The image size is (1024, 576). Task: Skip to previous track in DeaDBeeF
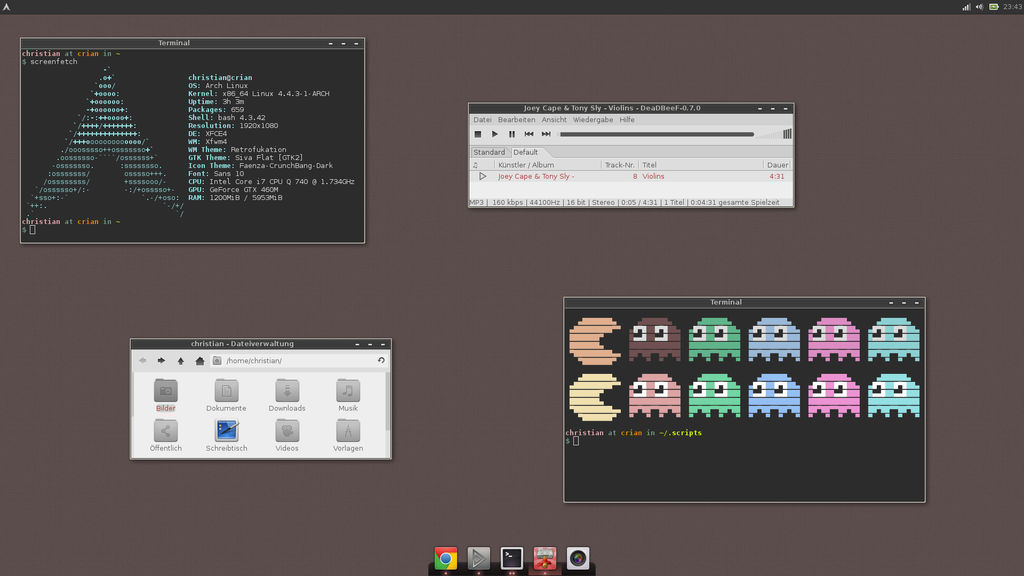(x=529, y=134)
